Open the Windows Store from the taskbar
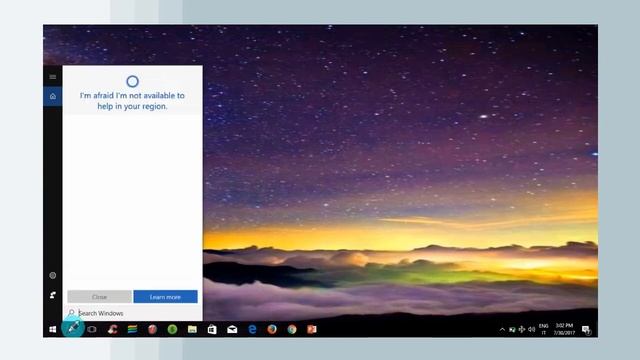 point(212,329)
